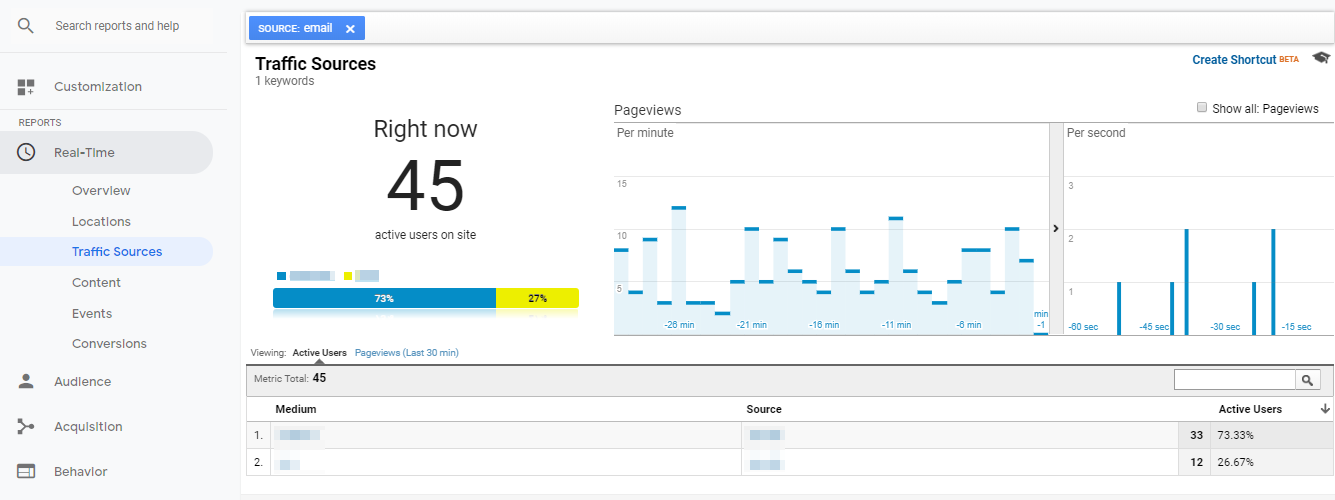
Task: Expand the per-second chart panel arrow
Action: 1056,229
